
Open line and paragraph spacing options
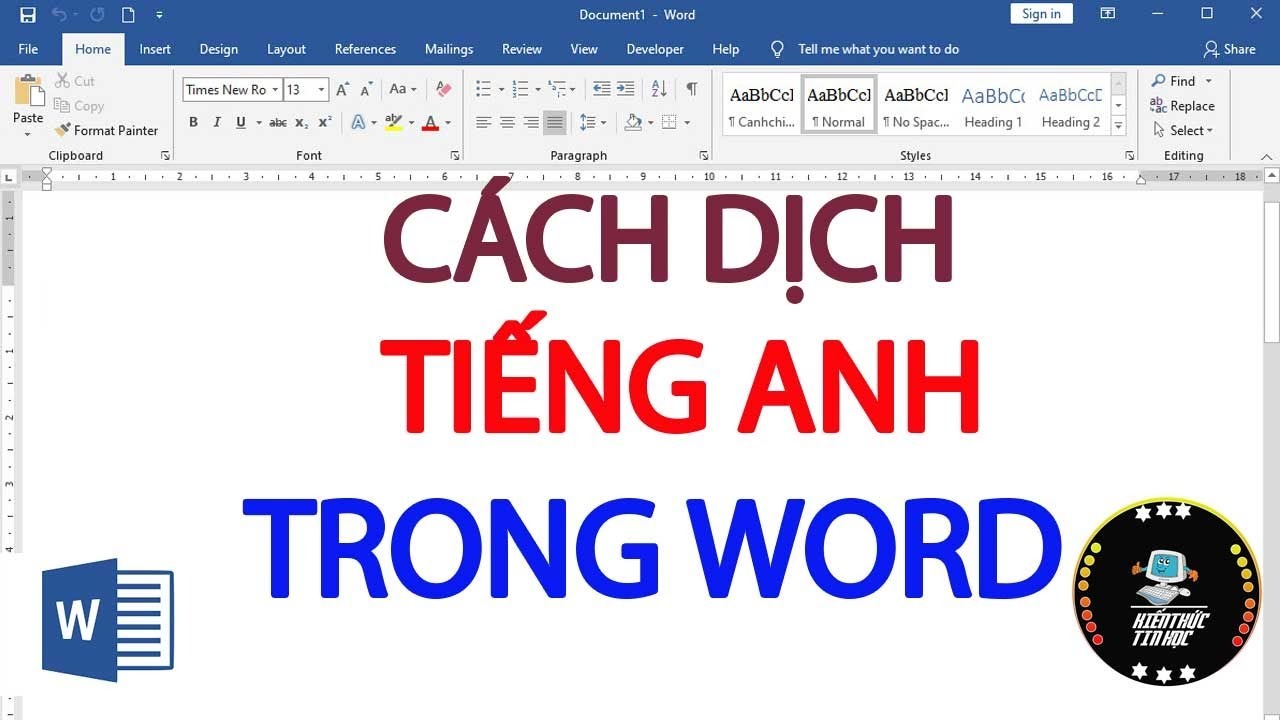tap(592, 122)
